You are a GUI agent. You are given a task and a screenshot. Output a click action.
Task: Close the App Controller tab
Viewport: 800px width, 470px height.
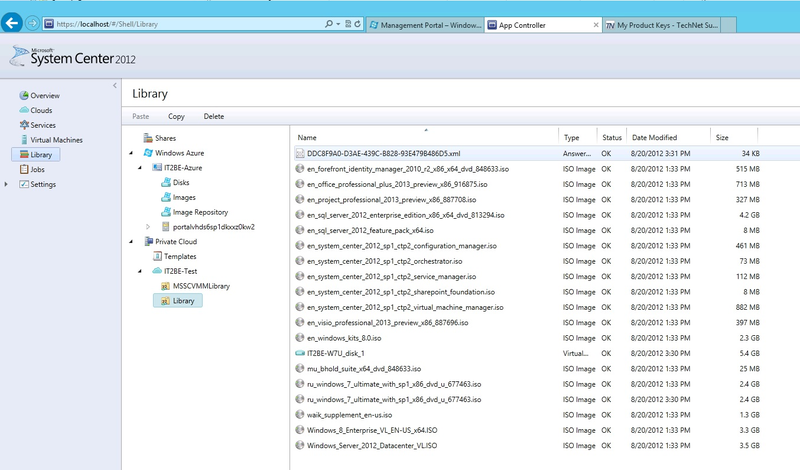(595, 25)
